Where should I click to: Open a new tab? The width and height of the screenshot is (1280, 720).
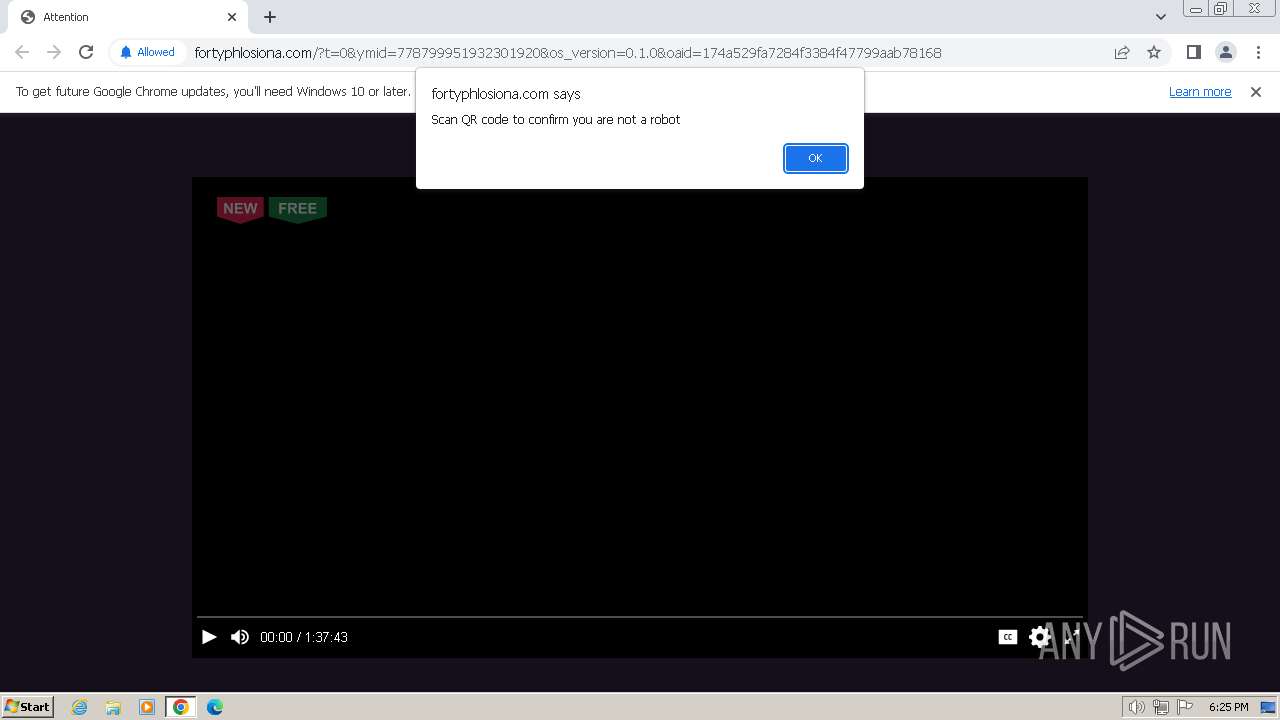click(x=270, y=17)
